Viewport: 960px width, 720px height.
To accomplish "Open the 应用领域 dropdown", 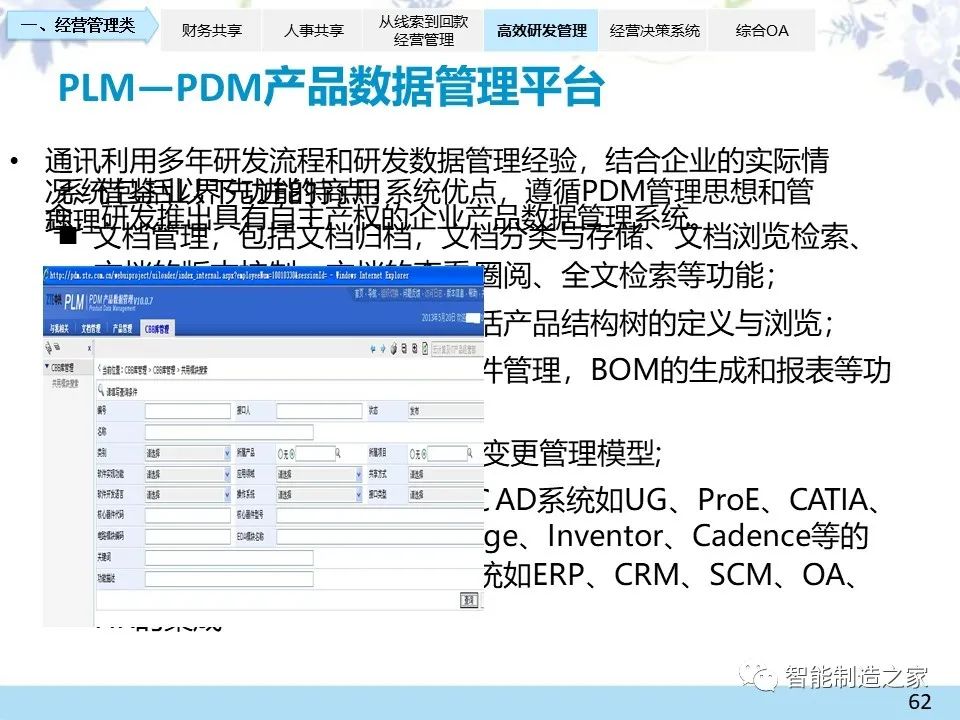I will pos(319,474).
